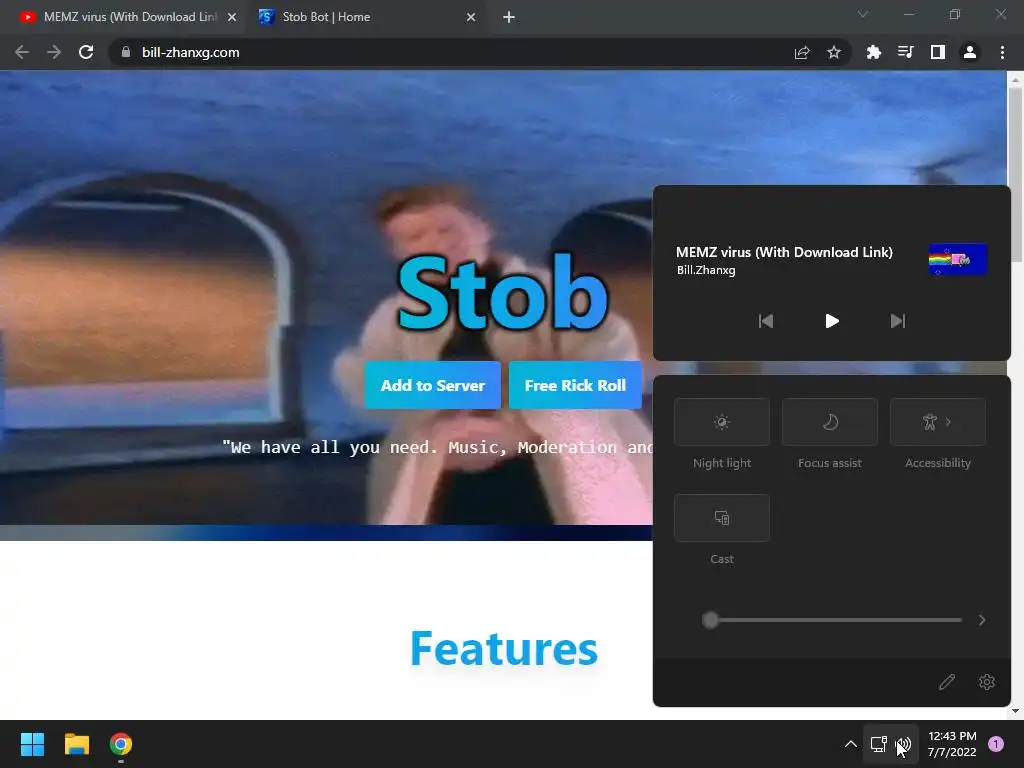
Task: Open File Explorer from the taskbar
Action: point(76,744)
